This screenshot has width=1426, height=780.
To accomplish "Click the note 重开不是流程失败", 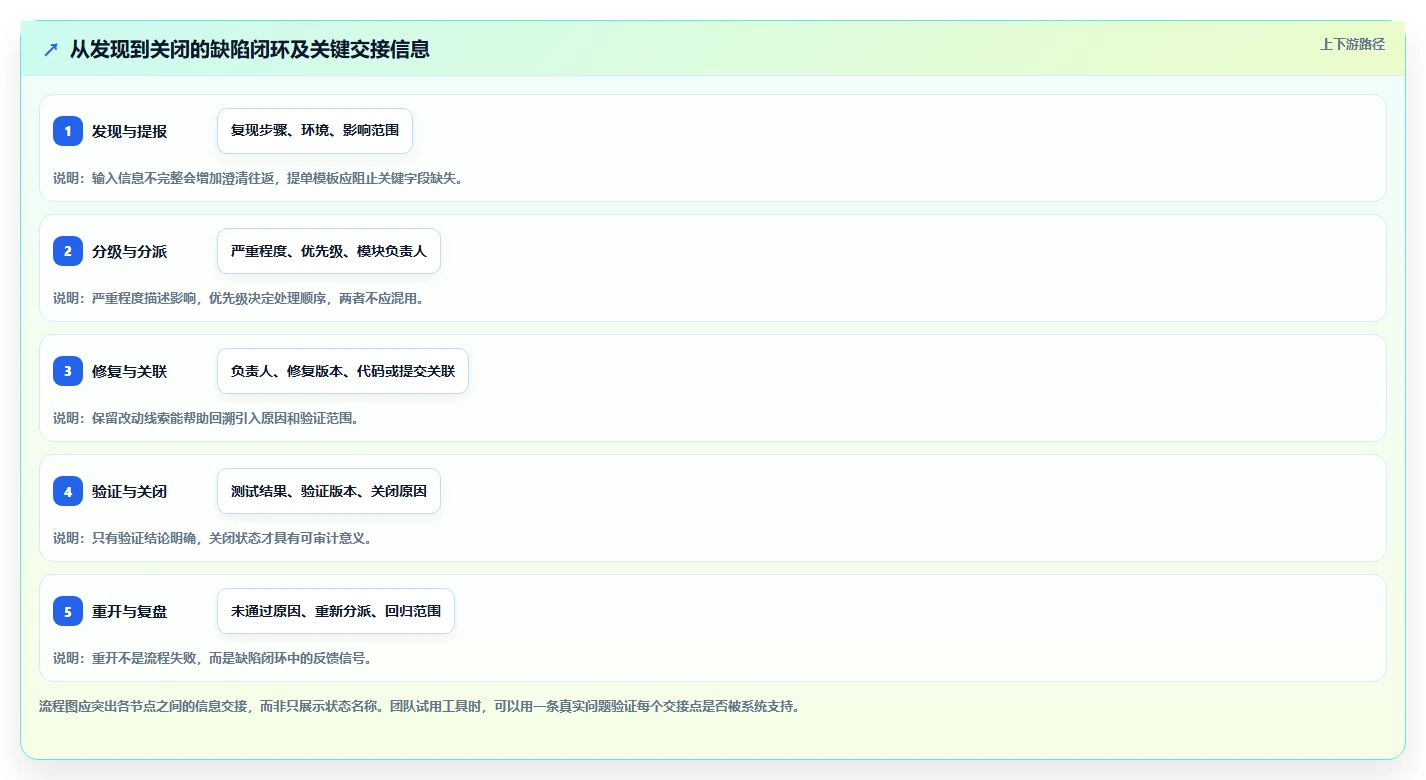I will [213, 658].
